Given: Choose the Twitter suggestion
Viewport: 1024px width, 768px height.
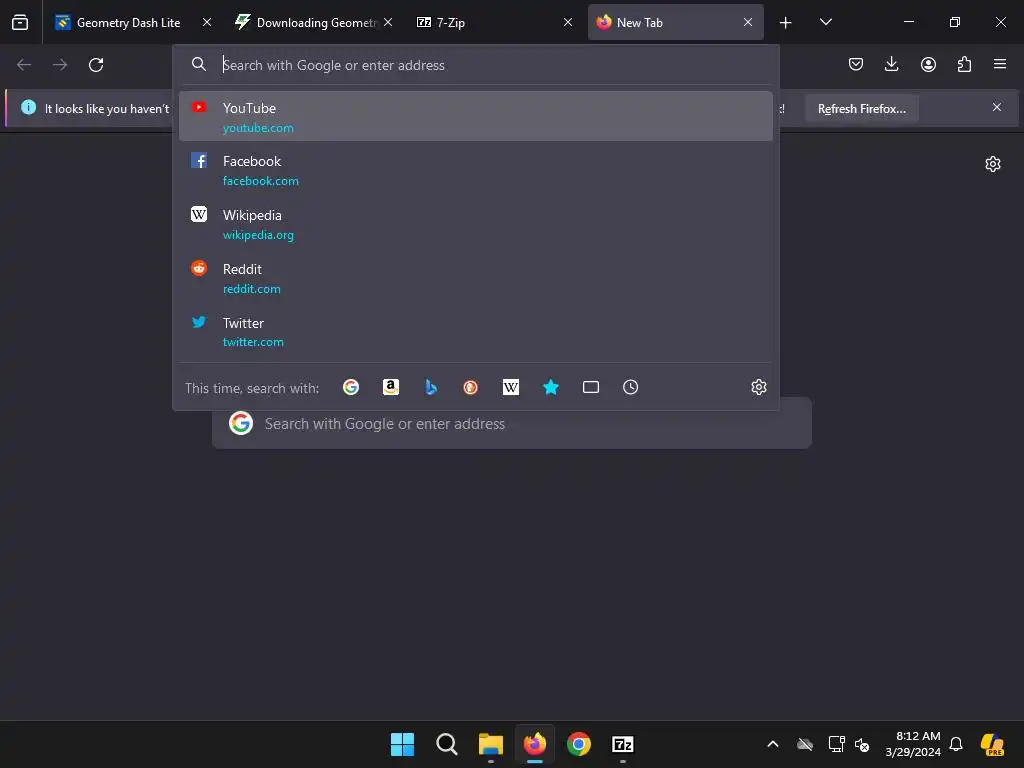Looking at the screenshot, I should click(475, 332).
